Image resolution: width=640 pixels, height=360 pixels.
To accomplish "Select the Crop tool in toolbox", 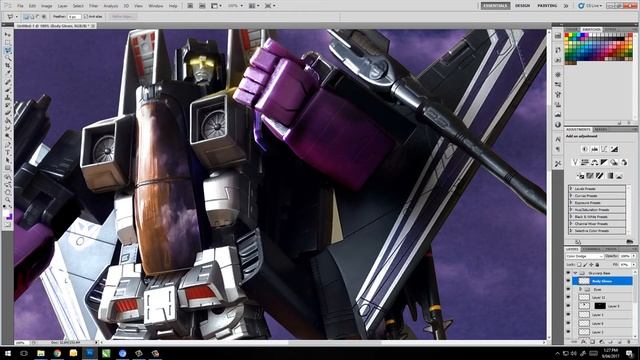I will (8, 66).
